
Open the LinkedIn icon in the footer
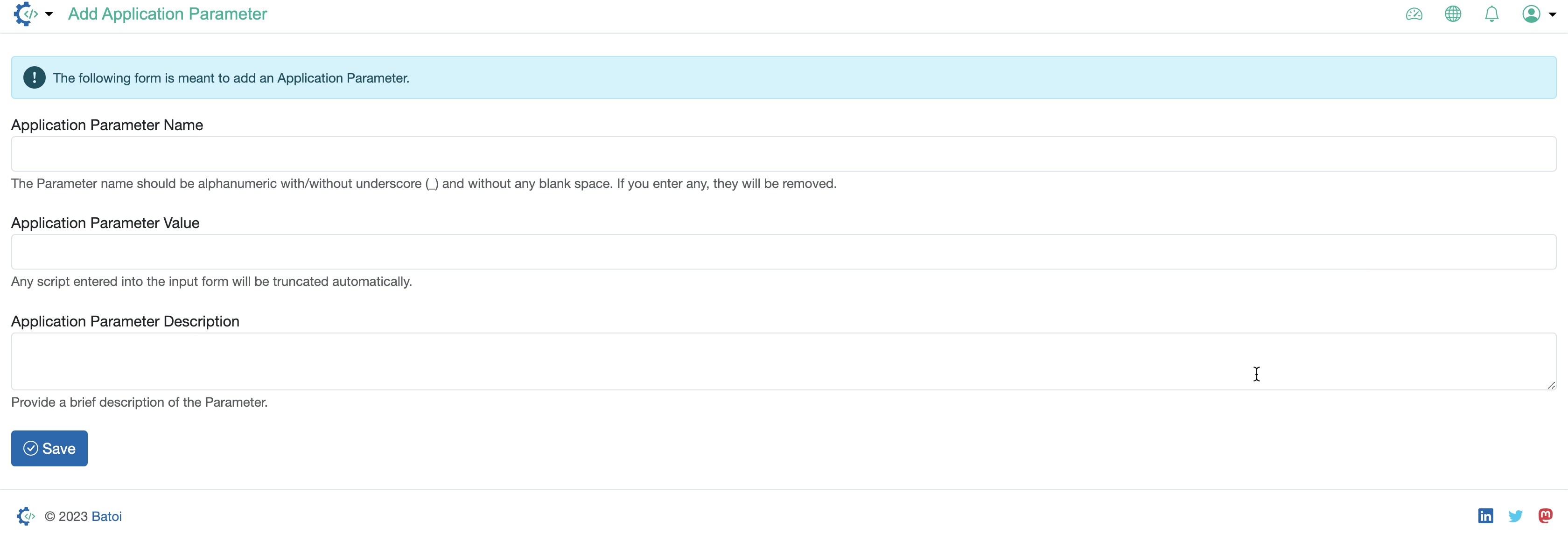[1485, 516]
